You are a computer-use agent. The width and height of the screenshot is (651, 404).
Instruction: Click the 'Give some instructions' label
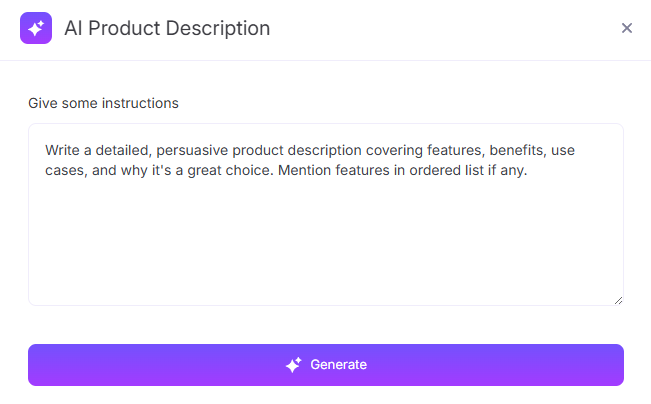103,103
